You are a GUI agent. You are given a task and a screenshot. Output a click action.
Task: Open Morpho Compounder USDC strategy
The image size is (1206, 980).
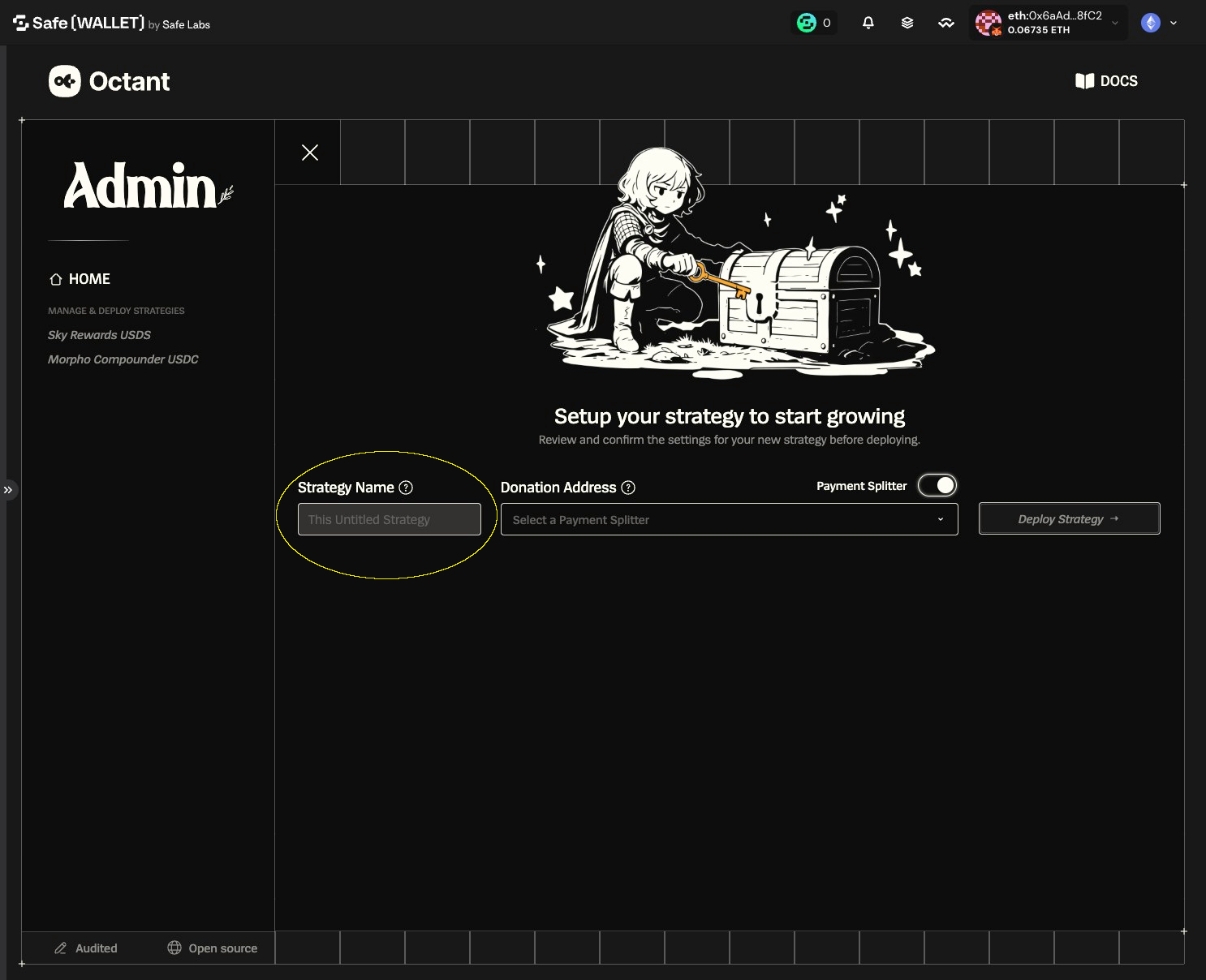pos(123,359)
